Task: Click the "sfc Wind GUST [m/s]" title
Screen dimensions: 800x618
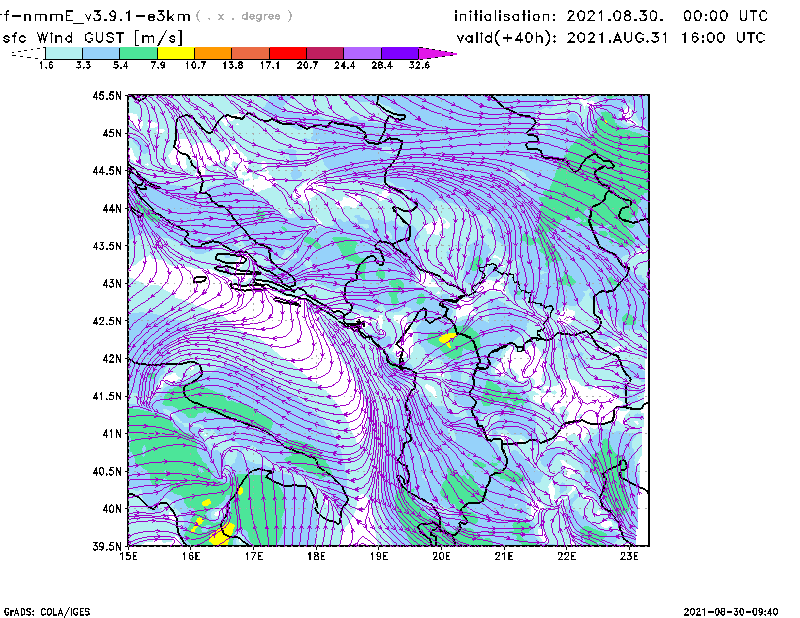Action: point(92,38)
